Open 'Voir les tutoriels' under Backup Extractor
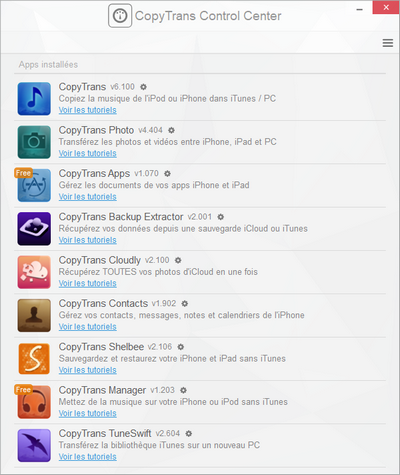 click(x=88, y=240)
